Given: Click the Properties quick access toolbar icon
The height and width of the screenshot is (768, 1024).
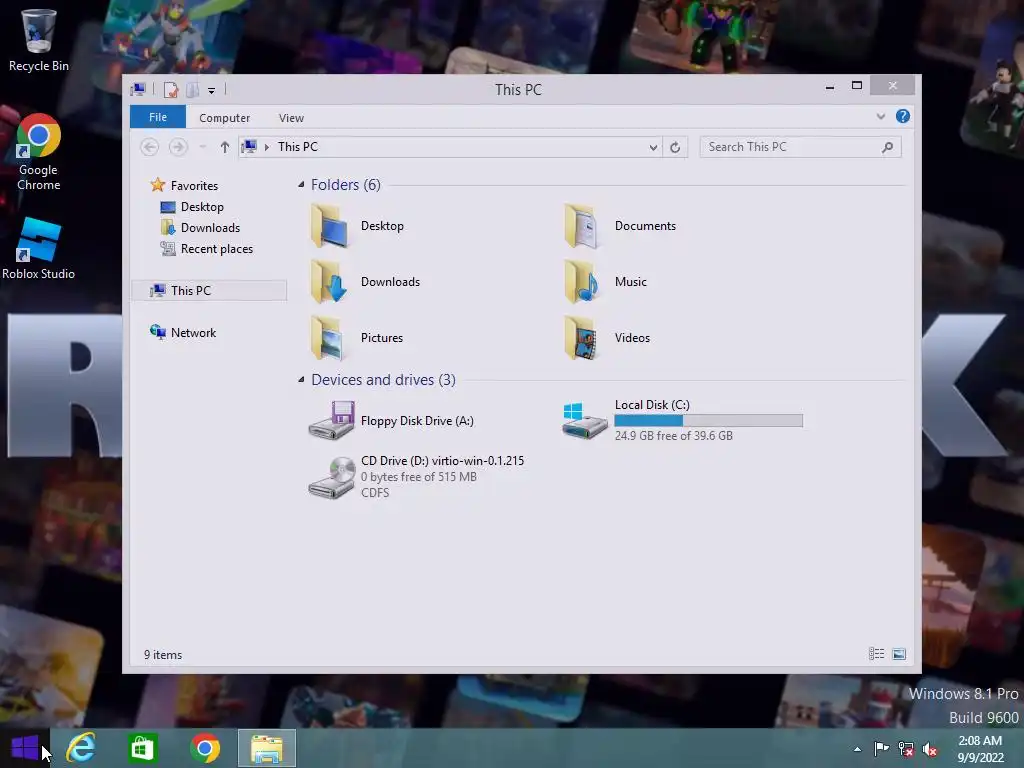Looking at the screenshot, I should pos(170,89).
